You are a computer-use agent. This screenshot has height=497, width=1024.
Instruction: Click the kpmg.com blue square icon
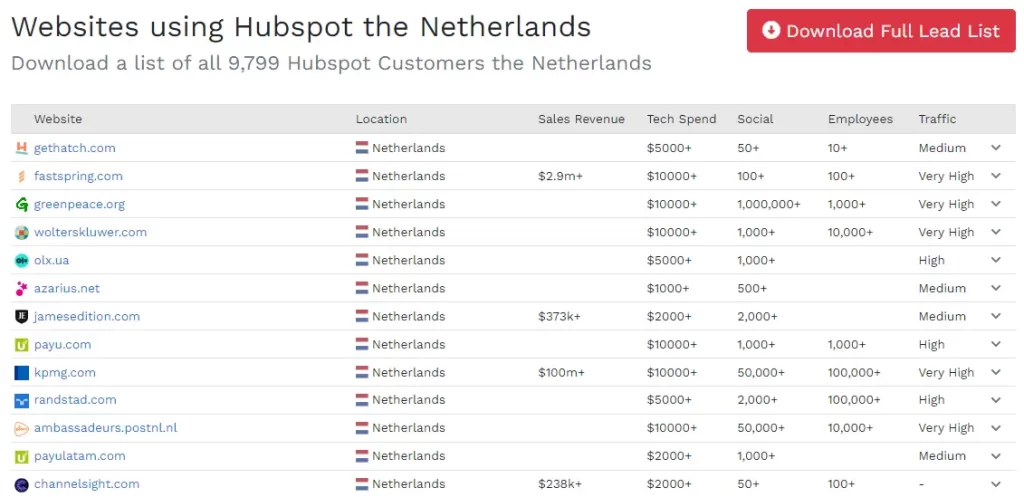[22, 373]
